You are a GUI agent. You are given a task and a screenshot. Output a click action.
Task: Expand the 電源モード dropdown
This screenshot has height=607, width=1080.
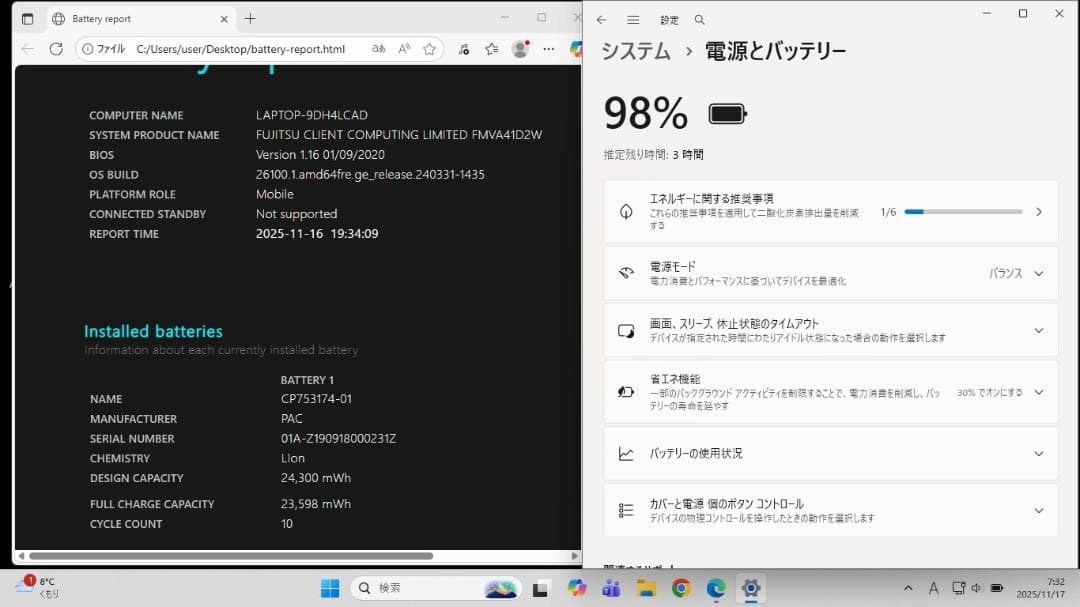click(1040, 271)
